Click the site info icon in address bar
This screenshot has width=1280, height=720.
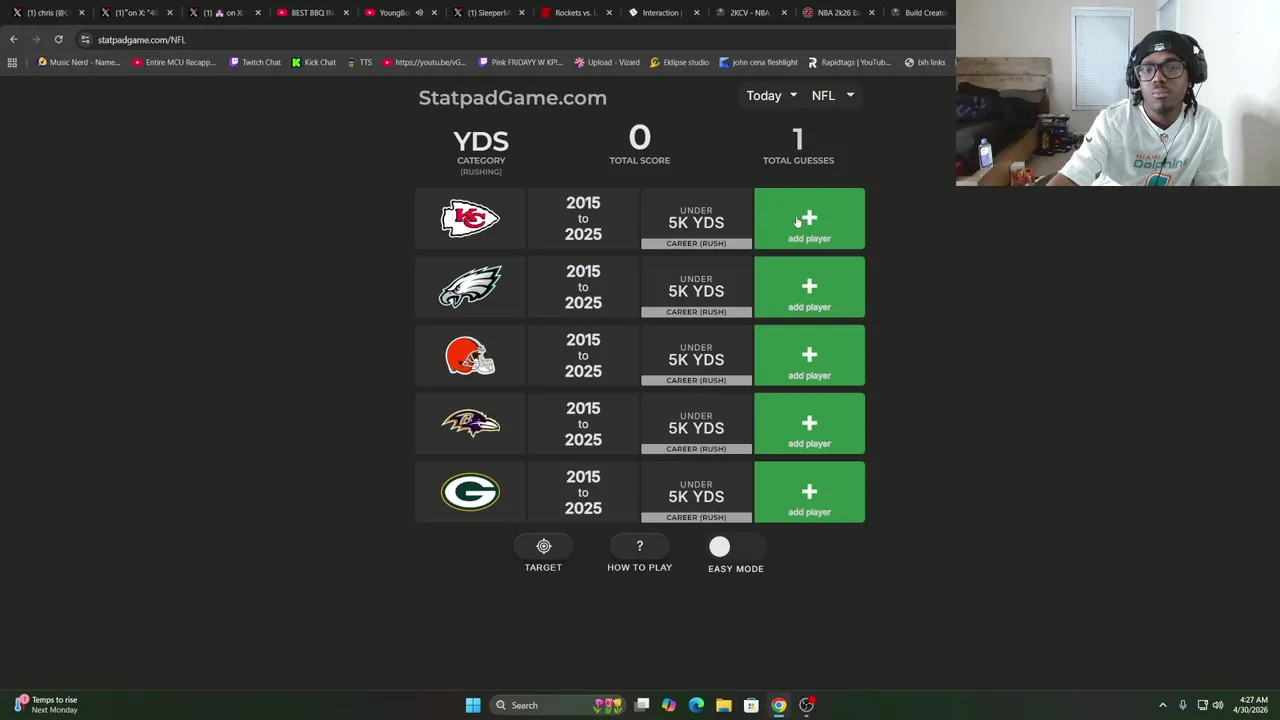pyautogui.click(x=85, y=40)
